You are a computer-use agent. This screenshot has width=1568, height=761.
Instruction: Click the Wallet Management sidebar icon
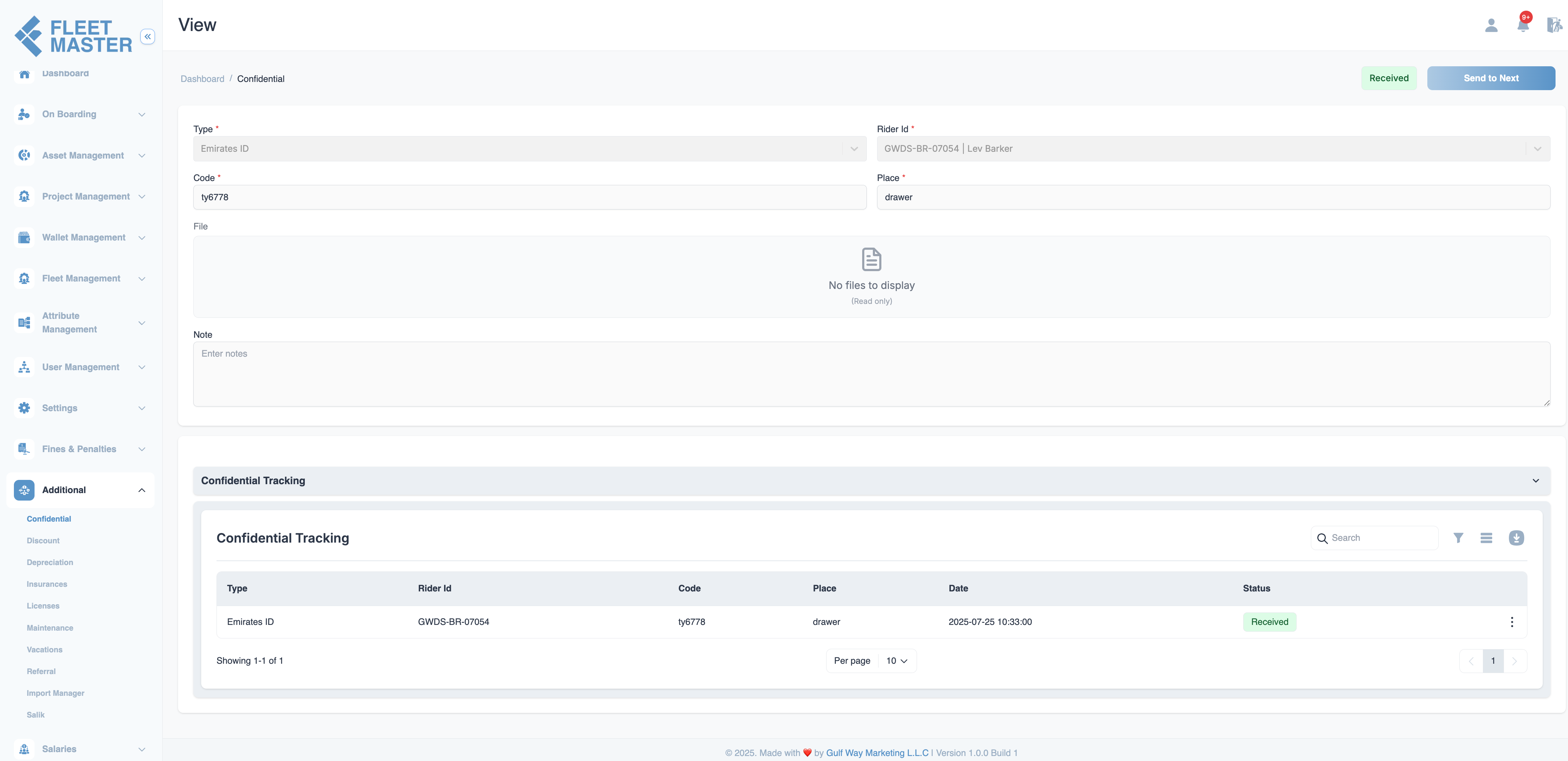24,237
